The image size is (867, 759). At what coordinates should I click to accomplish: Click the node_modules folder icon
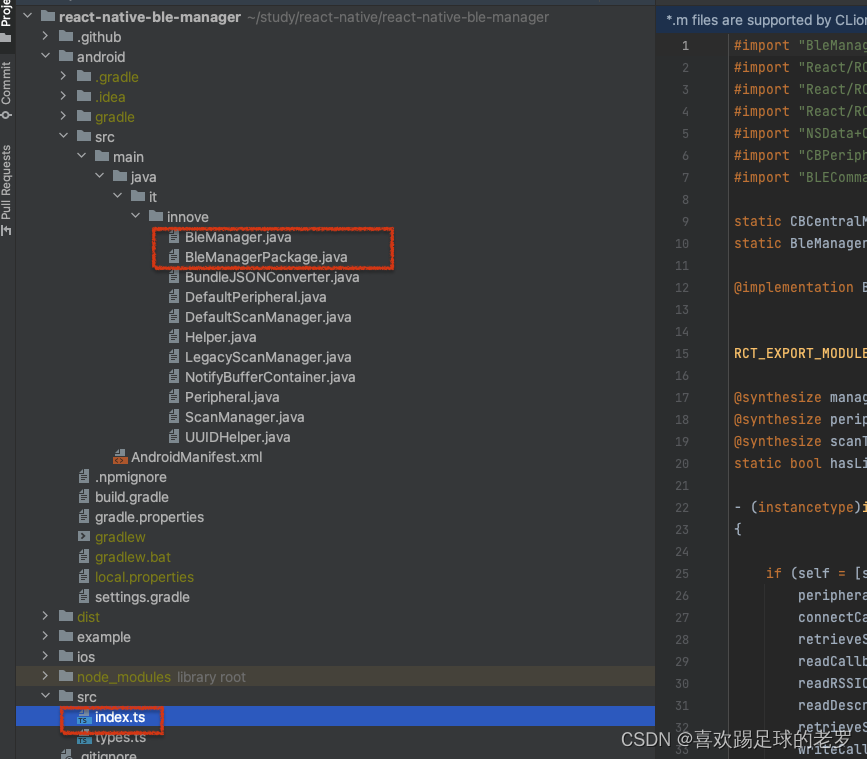tap(66, 676)
